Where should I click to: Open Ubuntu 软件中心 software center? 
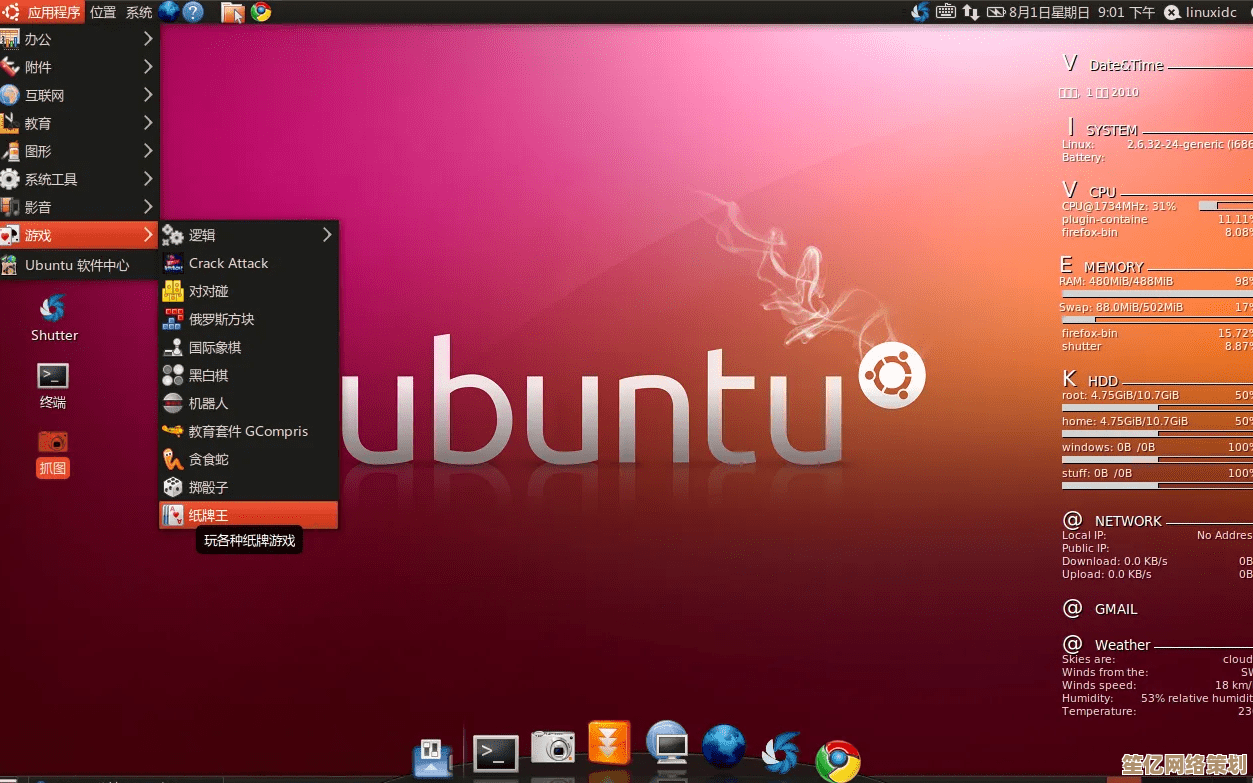pyautogui.click(x=77, y=265)
